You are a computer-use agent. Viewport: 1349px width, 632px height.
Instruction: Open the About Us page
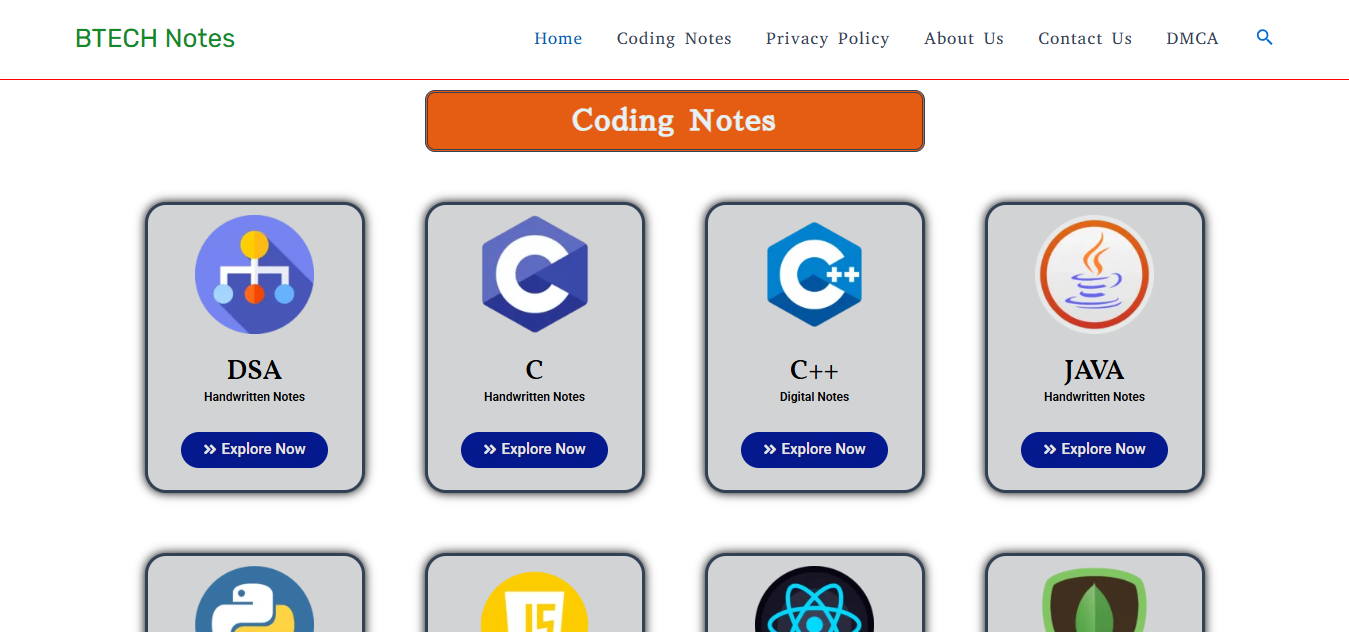coord(964,39)
